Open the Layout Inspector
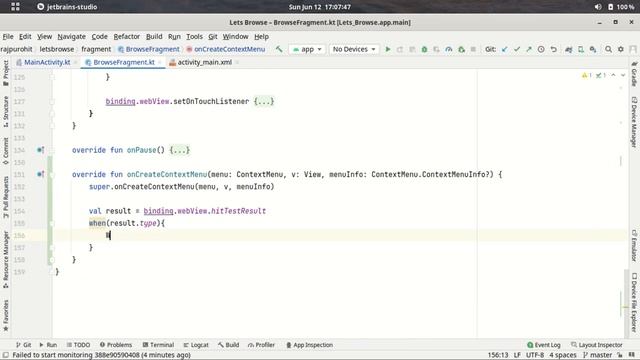The width and height of the screenshot is (640, 360). (x=597, y=345)
